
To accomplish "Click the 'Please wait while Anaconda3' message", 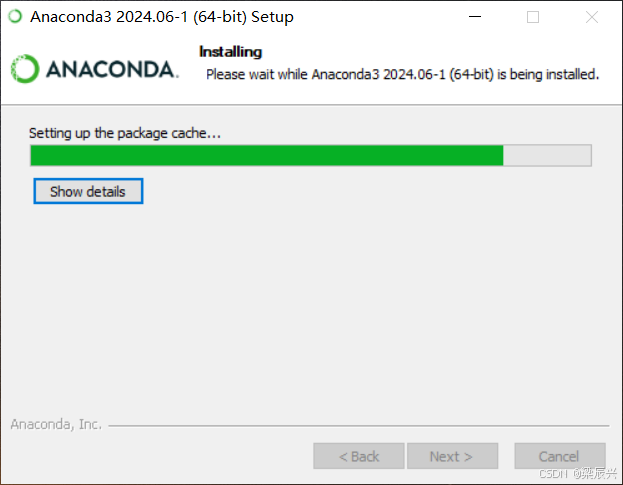I will pos(402,74).
